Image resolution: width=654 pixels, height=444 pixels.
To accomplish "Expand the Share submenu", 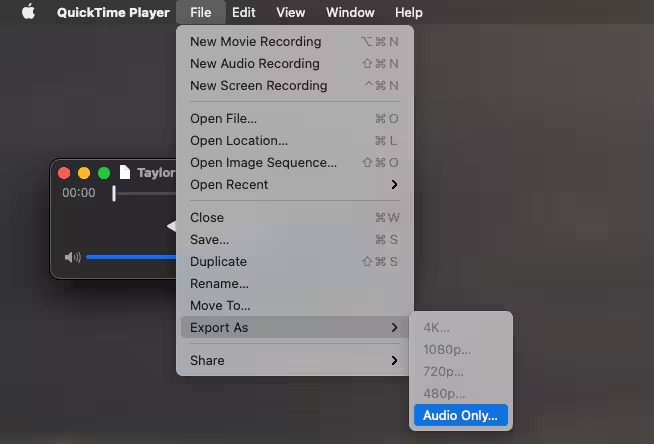I will point(294,361).
